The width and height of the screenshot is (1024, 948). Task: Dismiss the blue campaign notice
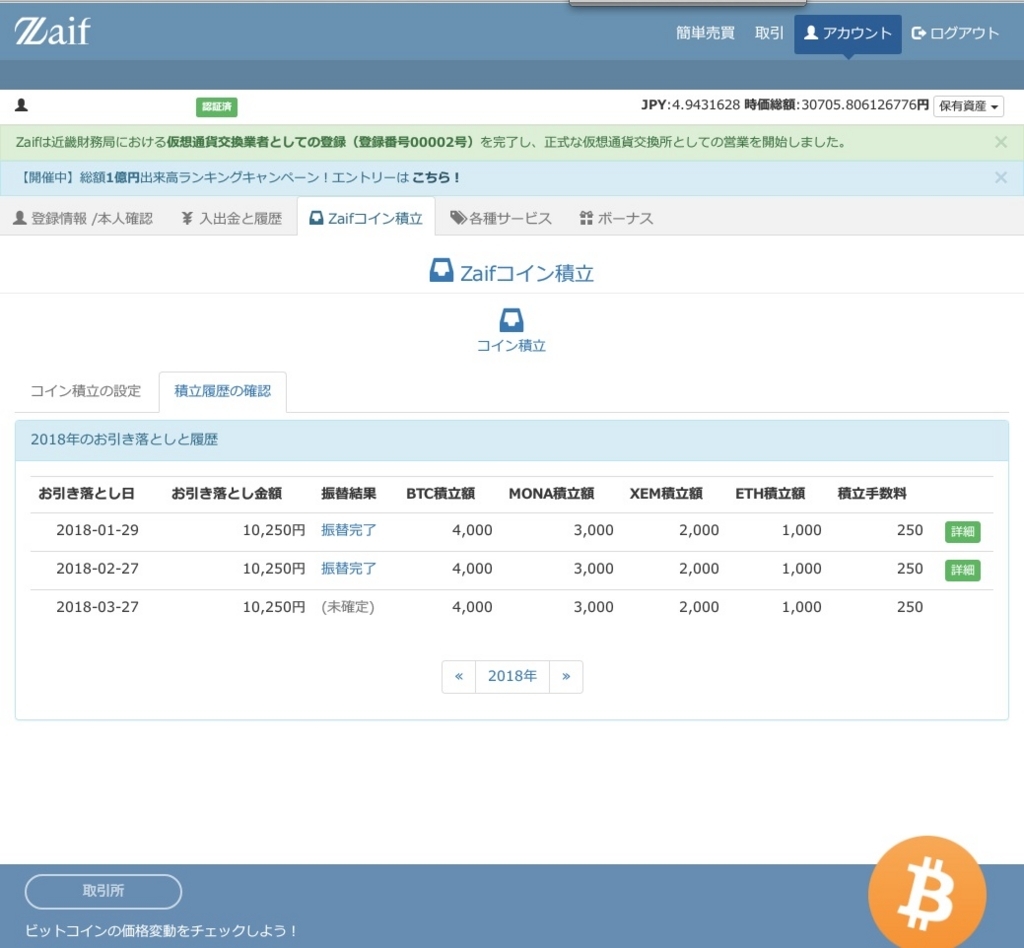coord(1000,178)
